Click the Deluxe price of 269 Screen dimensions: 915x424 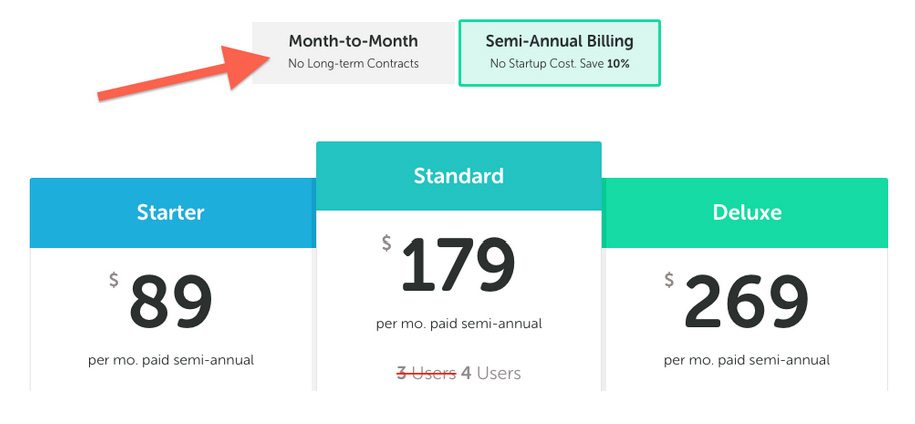click(747, 302)
